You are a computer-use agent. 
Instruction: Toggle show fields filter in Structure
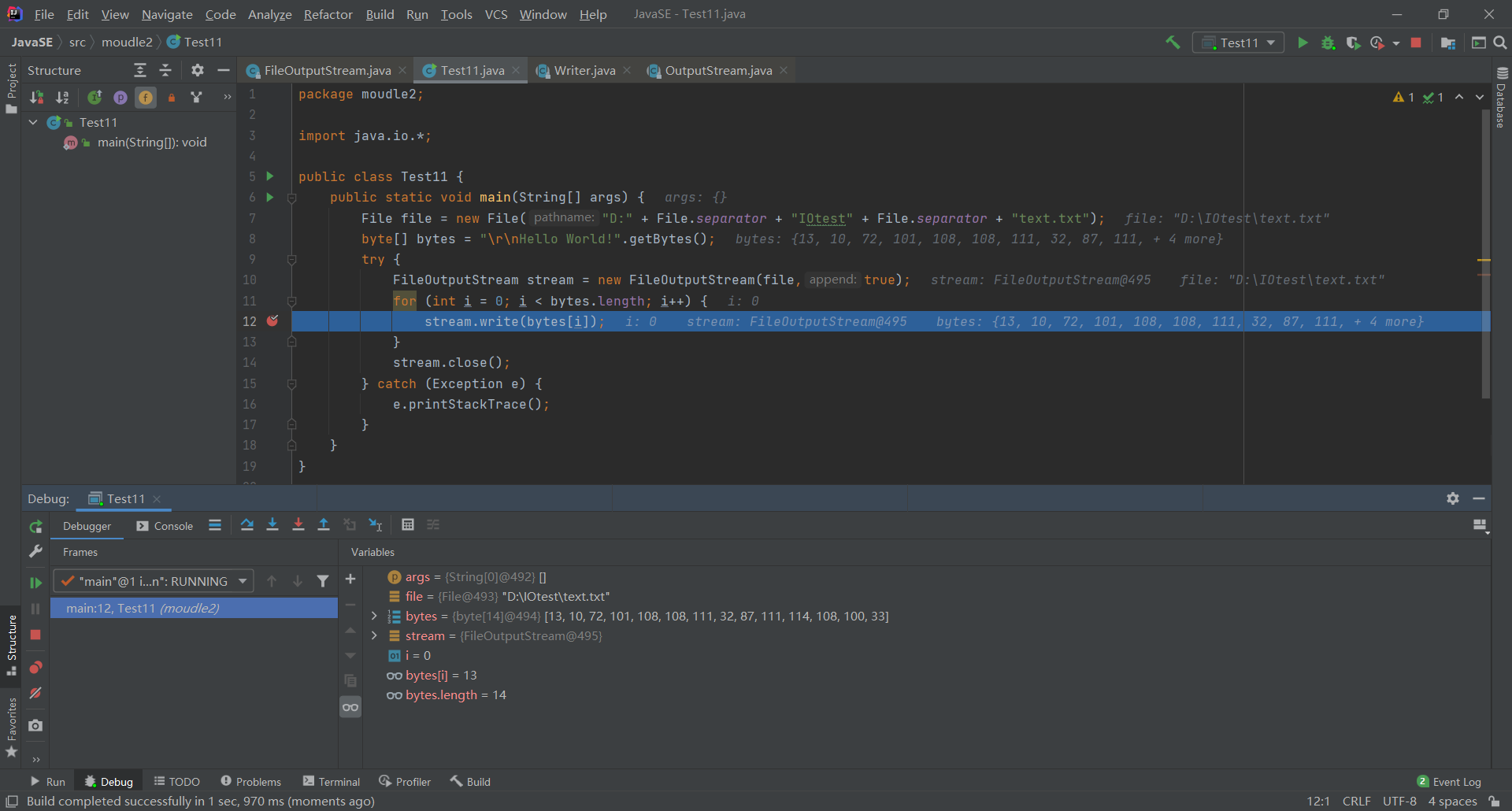pyautogui.click(x=146, y=97)
